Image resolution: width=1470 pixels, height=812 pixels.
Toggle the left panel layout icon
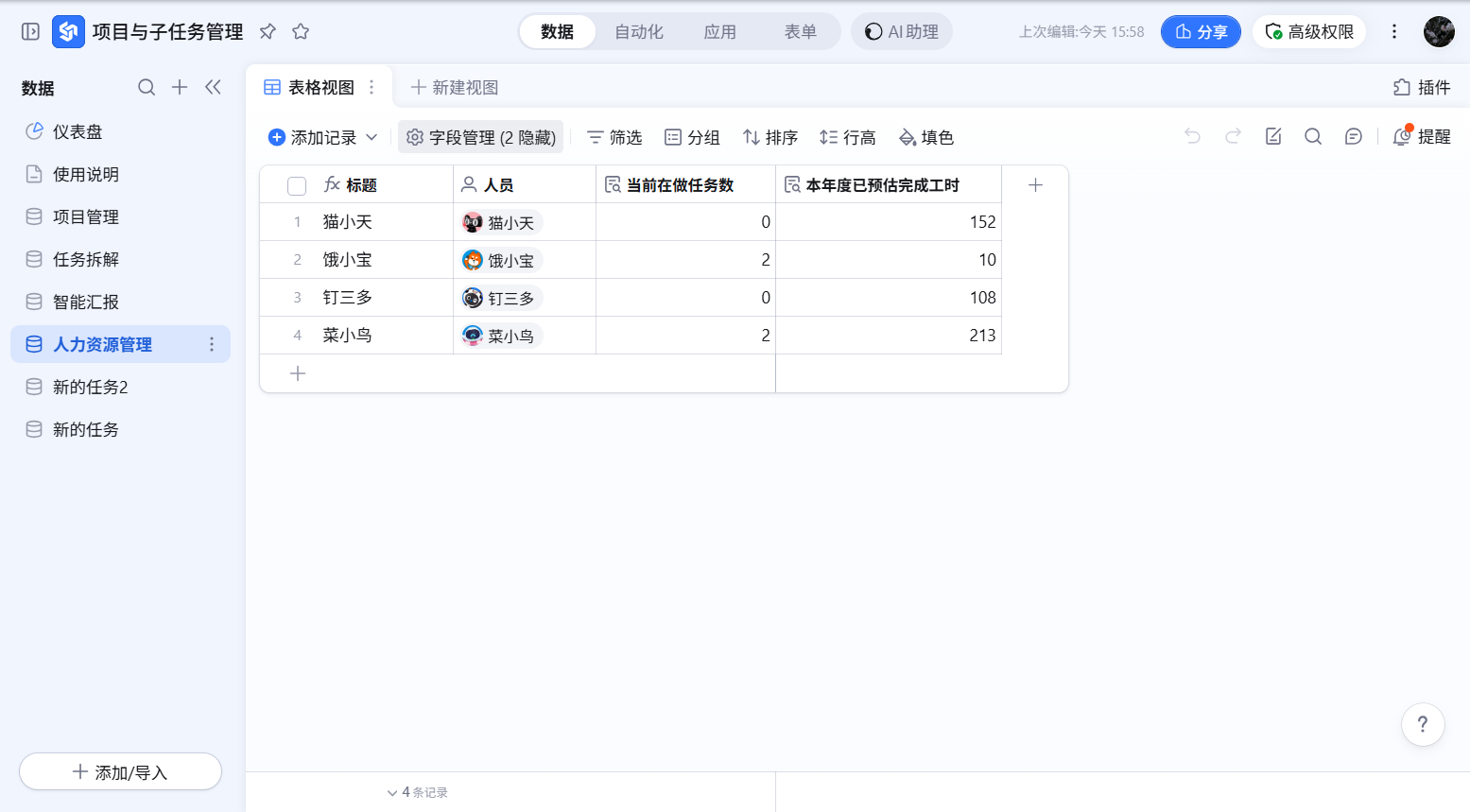coord(30,31)
